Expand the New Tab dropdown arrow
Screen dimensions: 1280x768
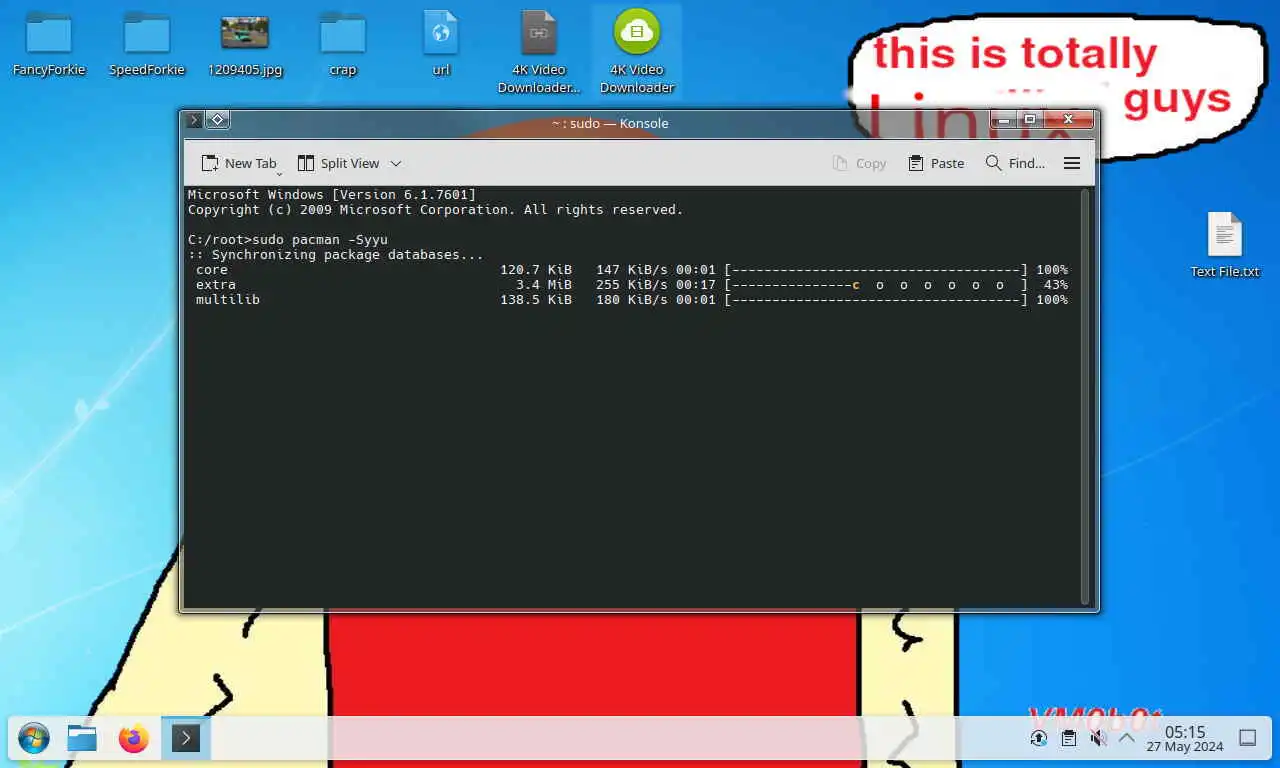tap(279, 172)
